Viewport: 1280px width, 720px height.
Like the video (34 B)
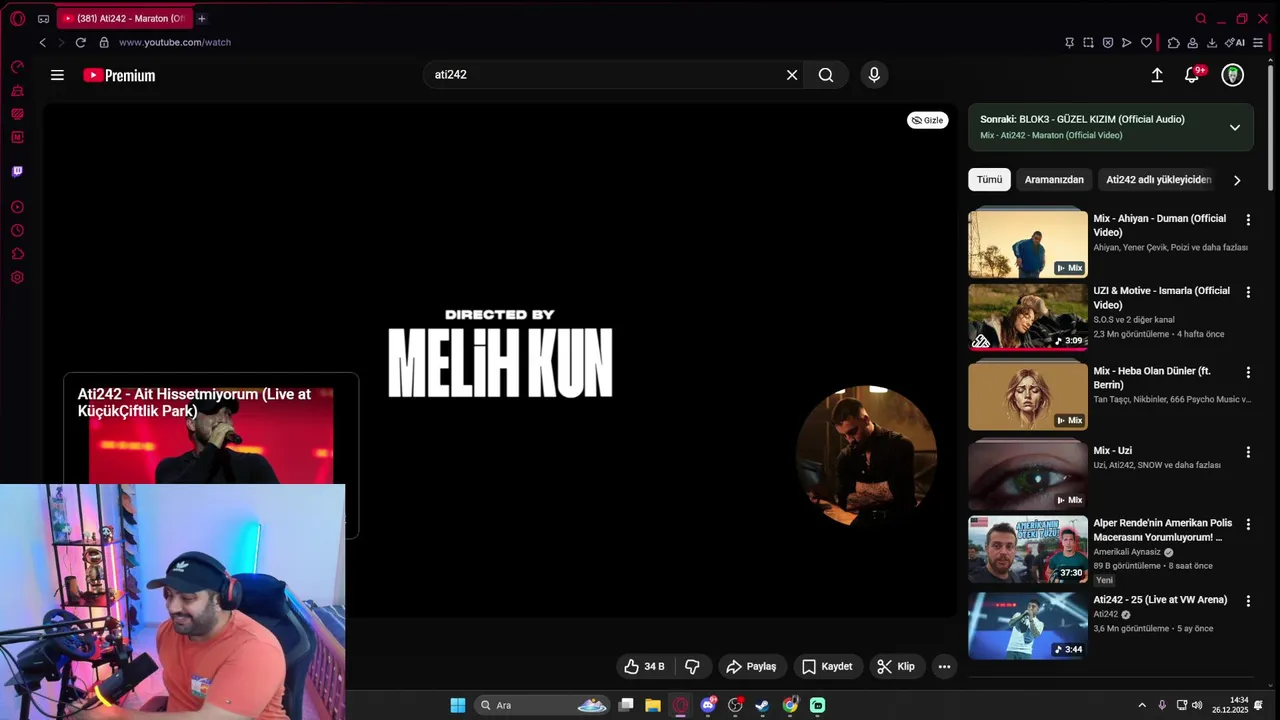pos(645,666)
